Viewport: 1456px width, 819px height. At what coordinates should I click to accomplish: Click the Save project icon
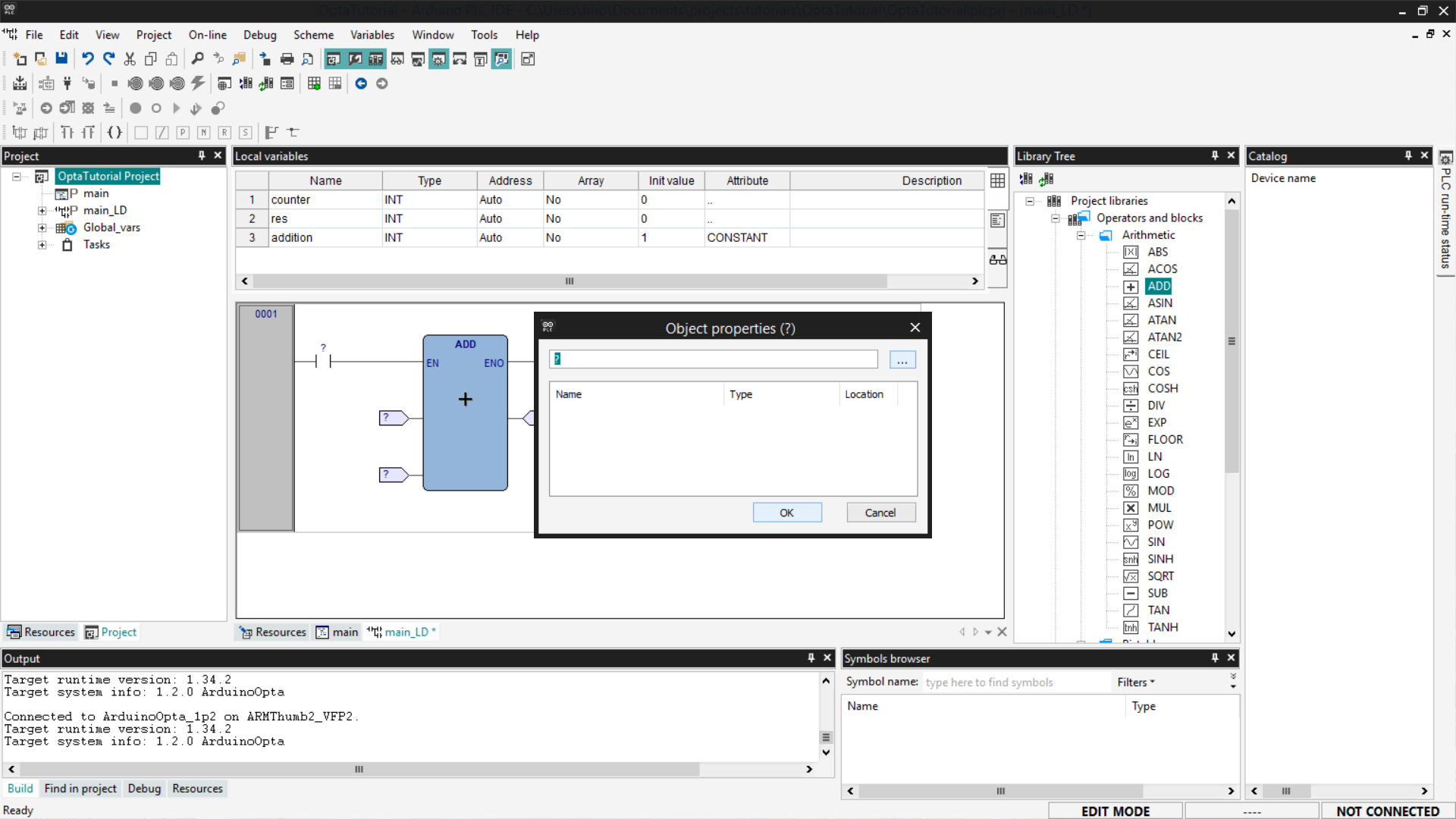[x=61, y=59]
